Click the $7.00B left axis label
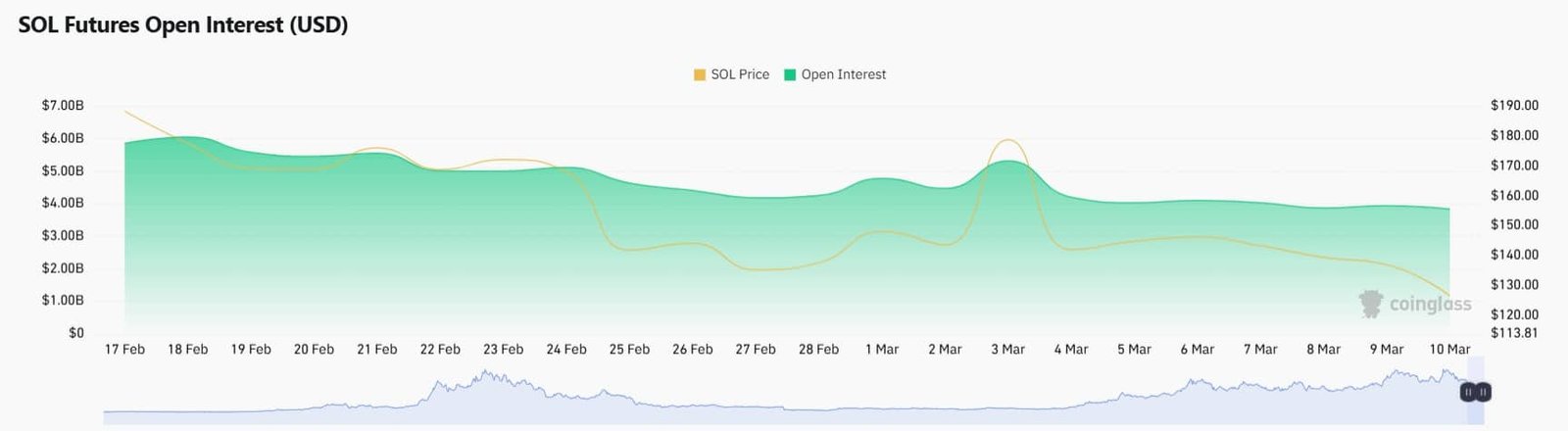 63,106
